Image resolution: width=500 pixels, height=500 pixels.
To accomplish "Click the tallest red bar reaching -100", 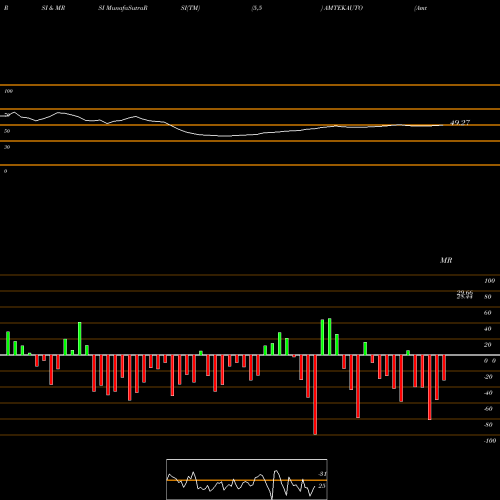I will pyautogui.click(x=315, y=395).
